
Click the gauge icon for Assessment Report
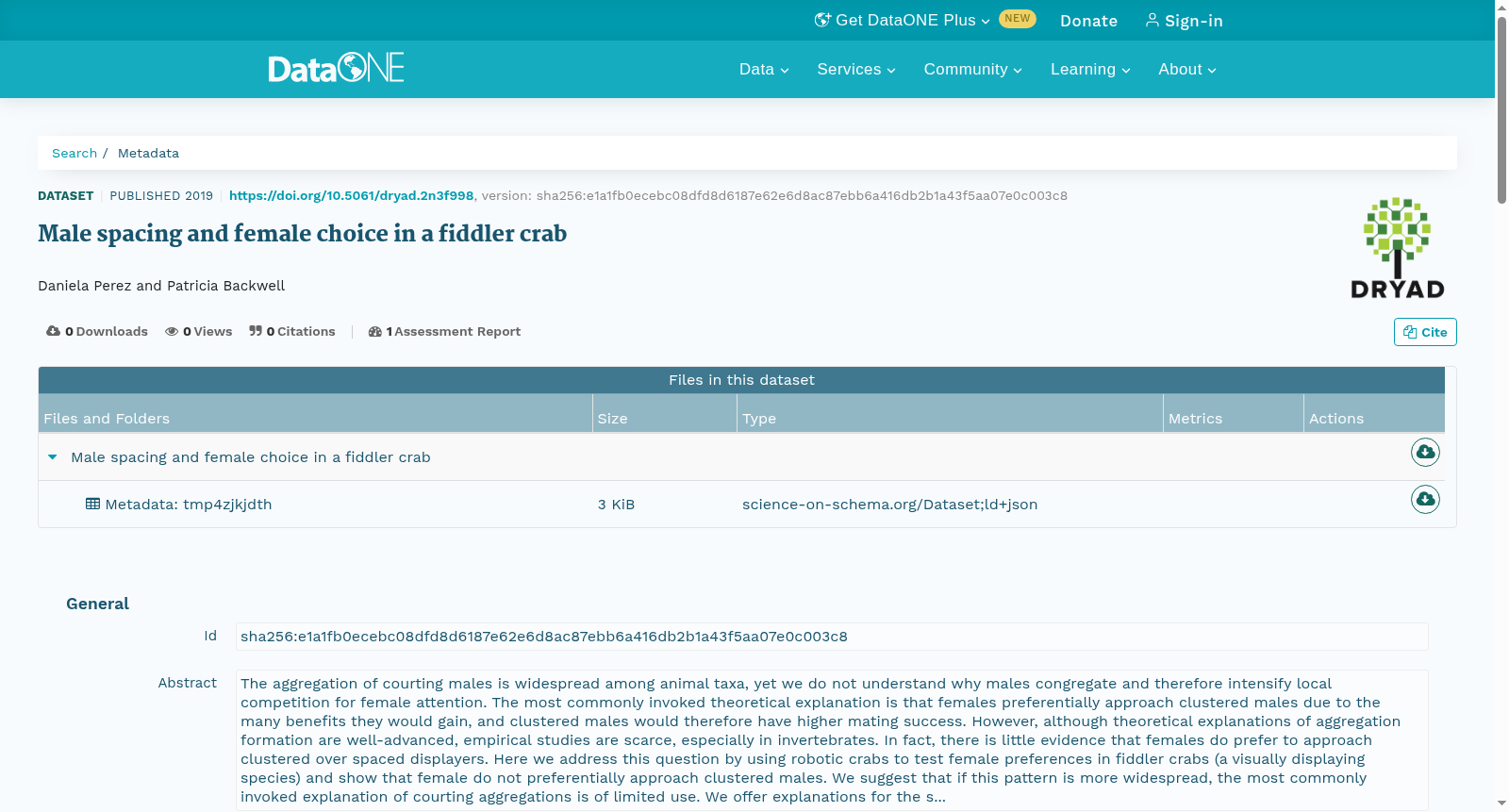coord(375,331)
